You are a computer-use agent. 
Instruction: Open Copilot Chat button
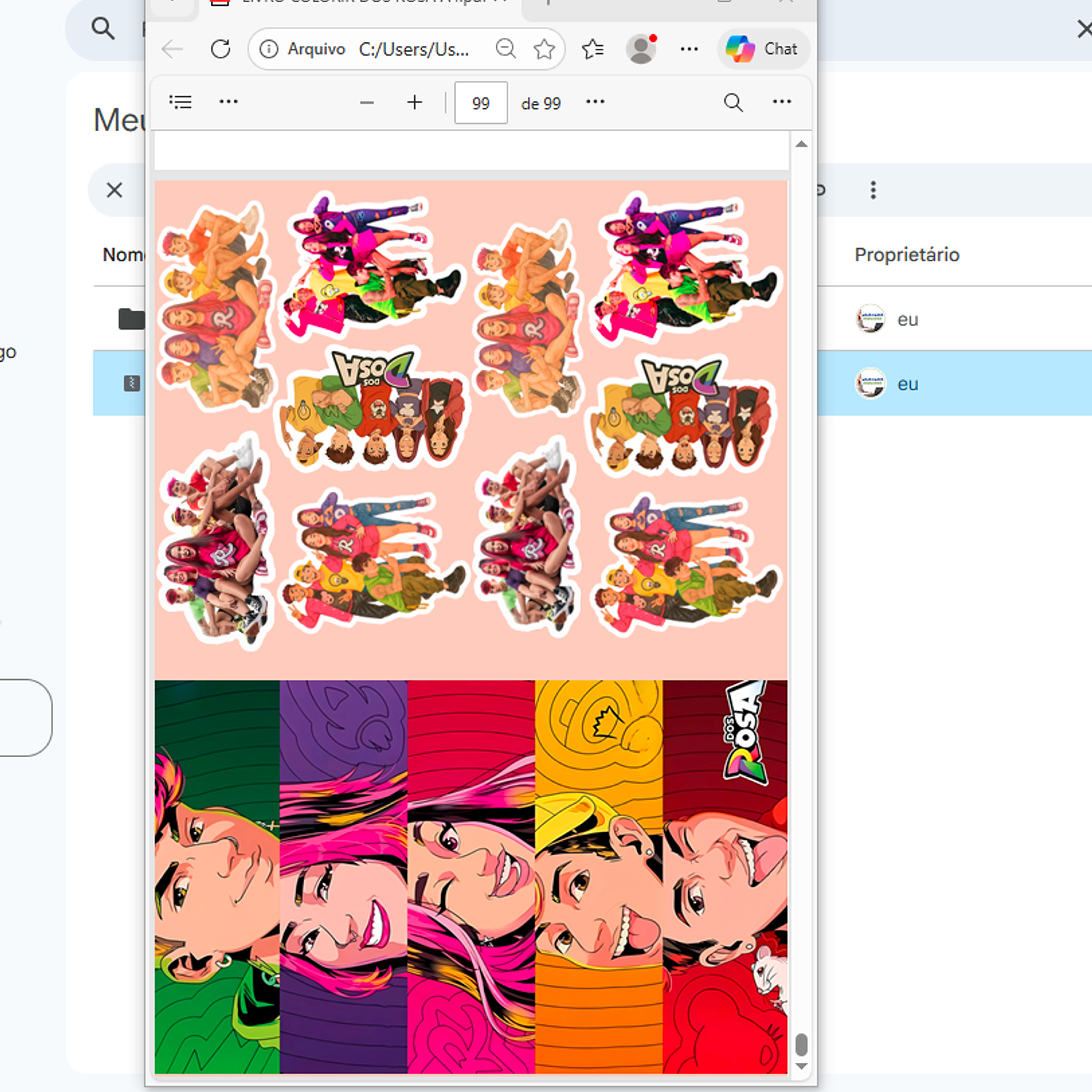tap(763, 49)
